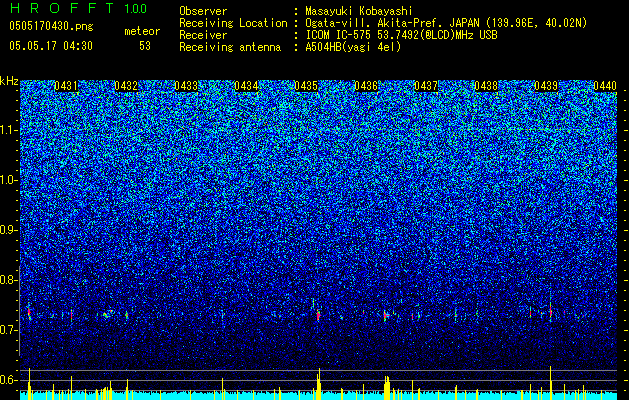Click the 0439 time marker
Screen dimensions: 629x400
pos(546,86)
